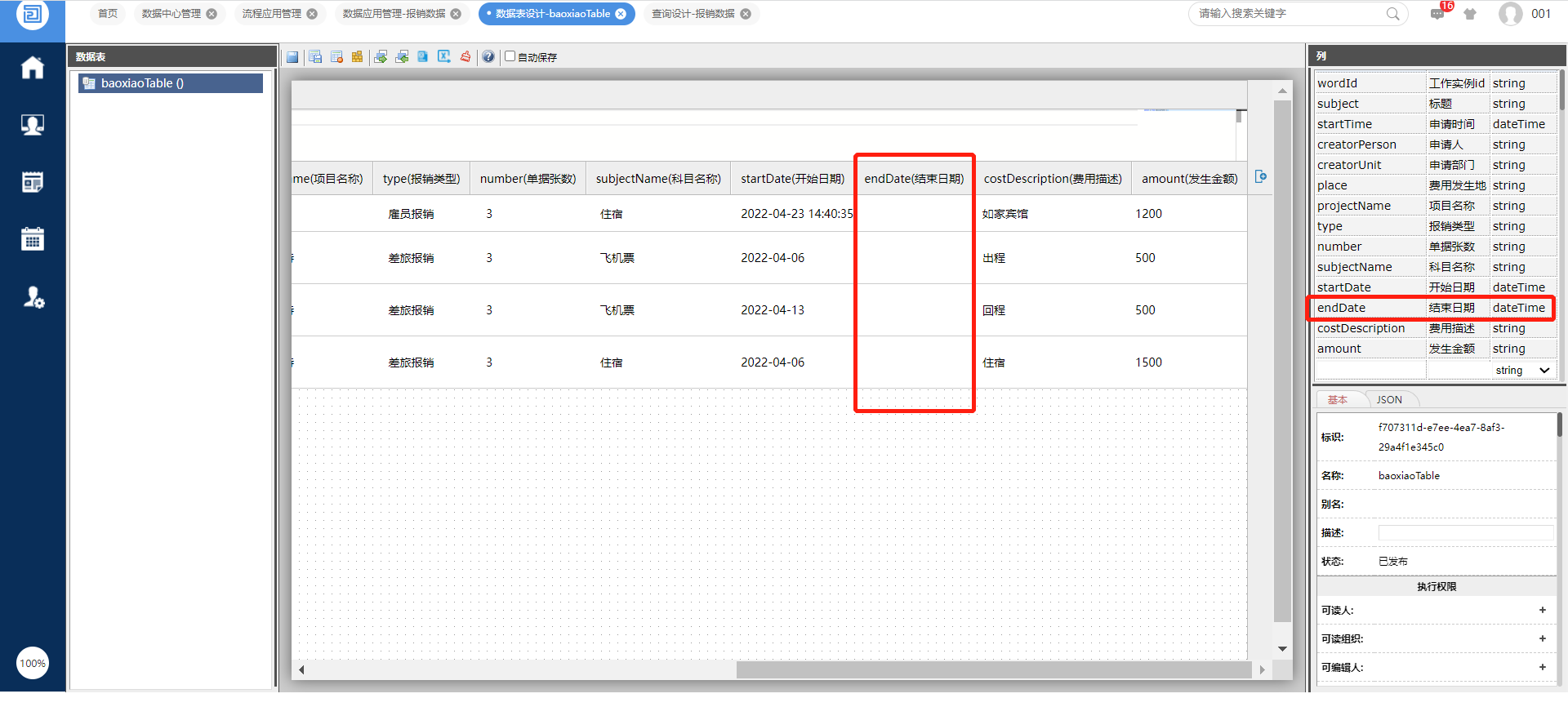Go to the home icon in sidebar
The width and height of the screenshot is (1568, 707).
pos(33,68)
